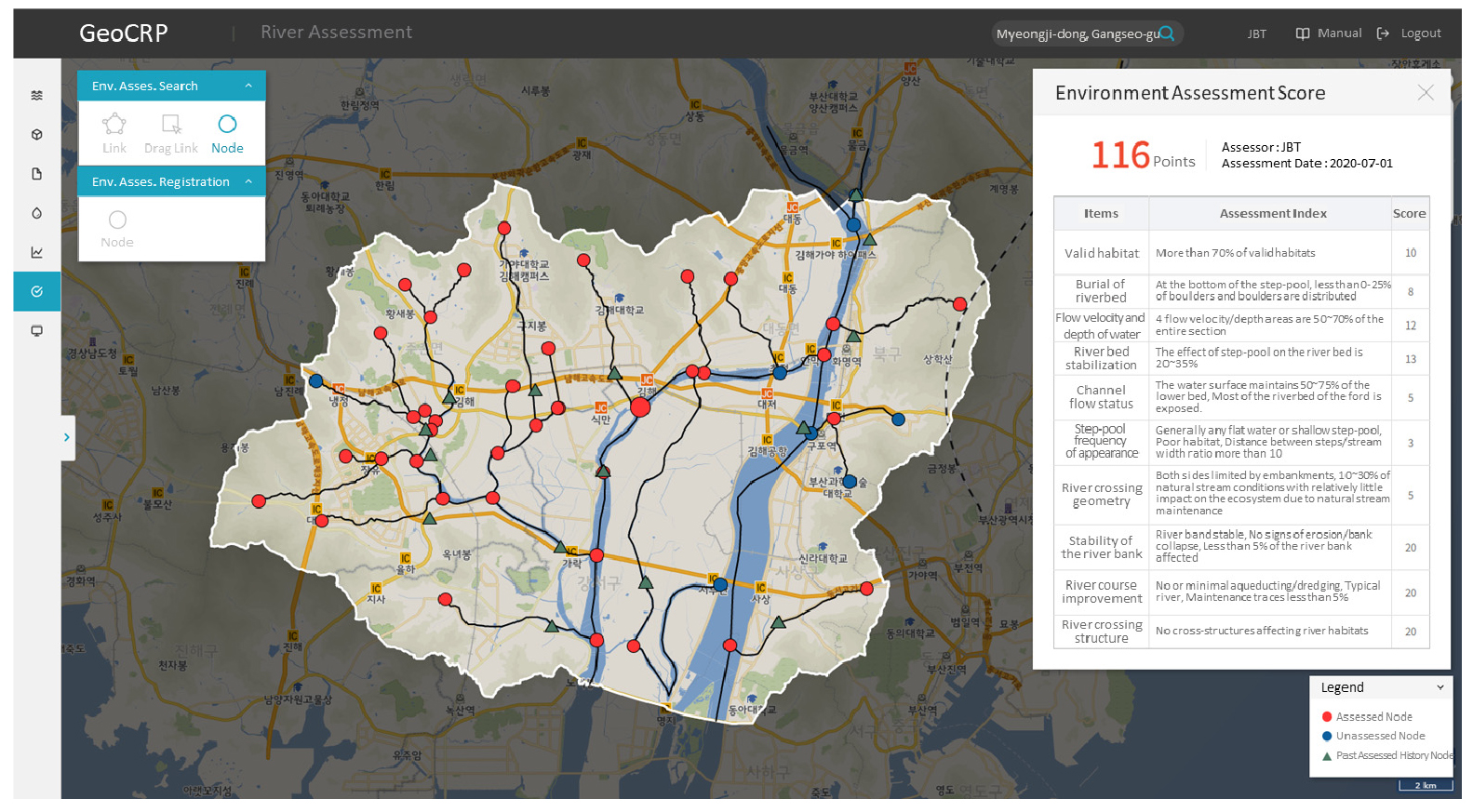The height and width of the screenshot is (812, 1473).
Task: Collapse the Env. Asses. Search panel
Action: click(248, 86)
